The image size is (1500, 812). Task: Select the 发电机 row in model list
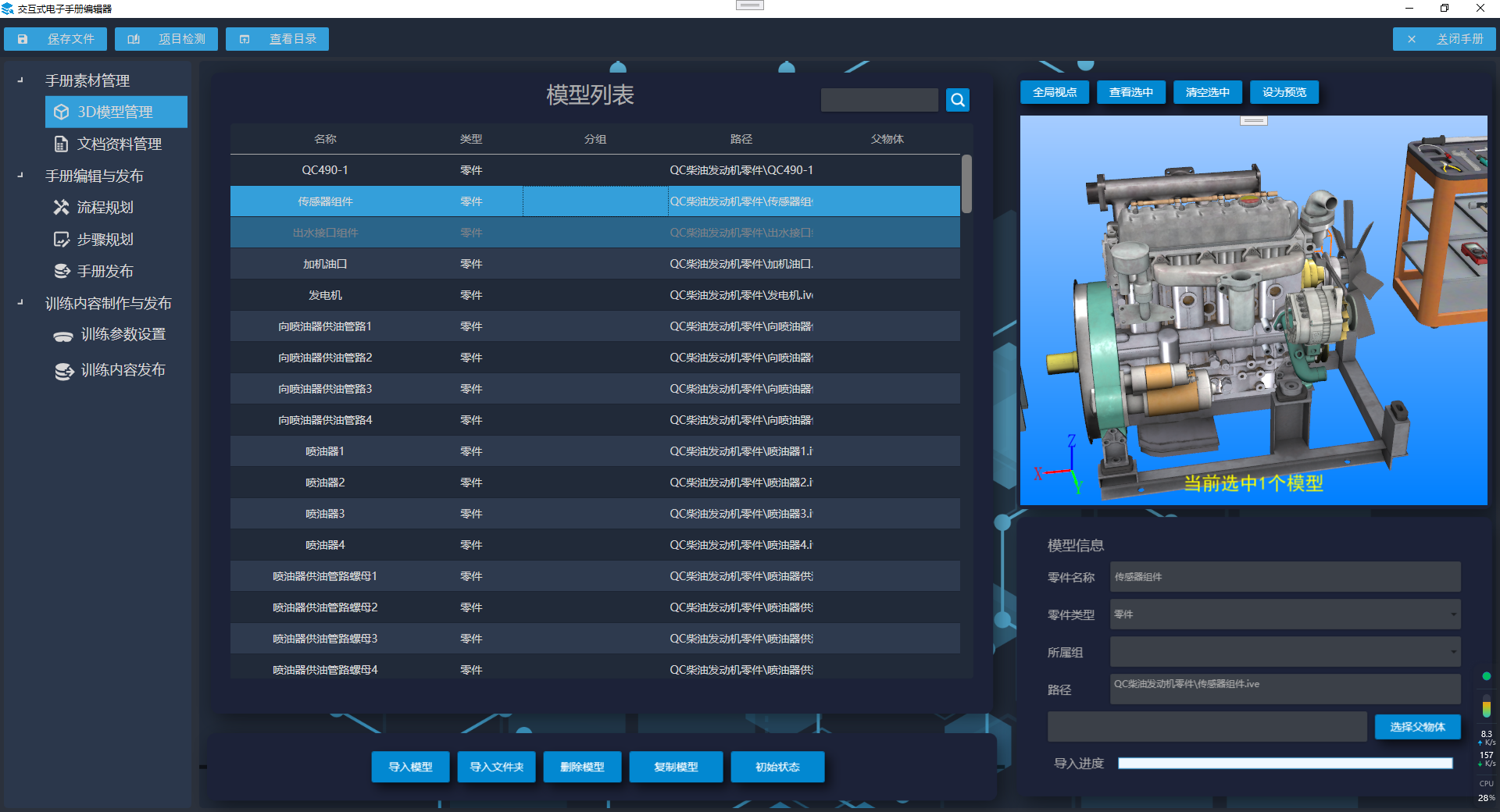pyautogui.click(x=325, y=295)
